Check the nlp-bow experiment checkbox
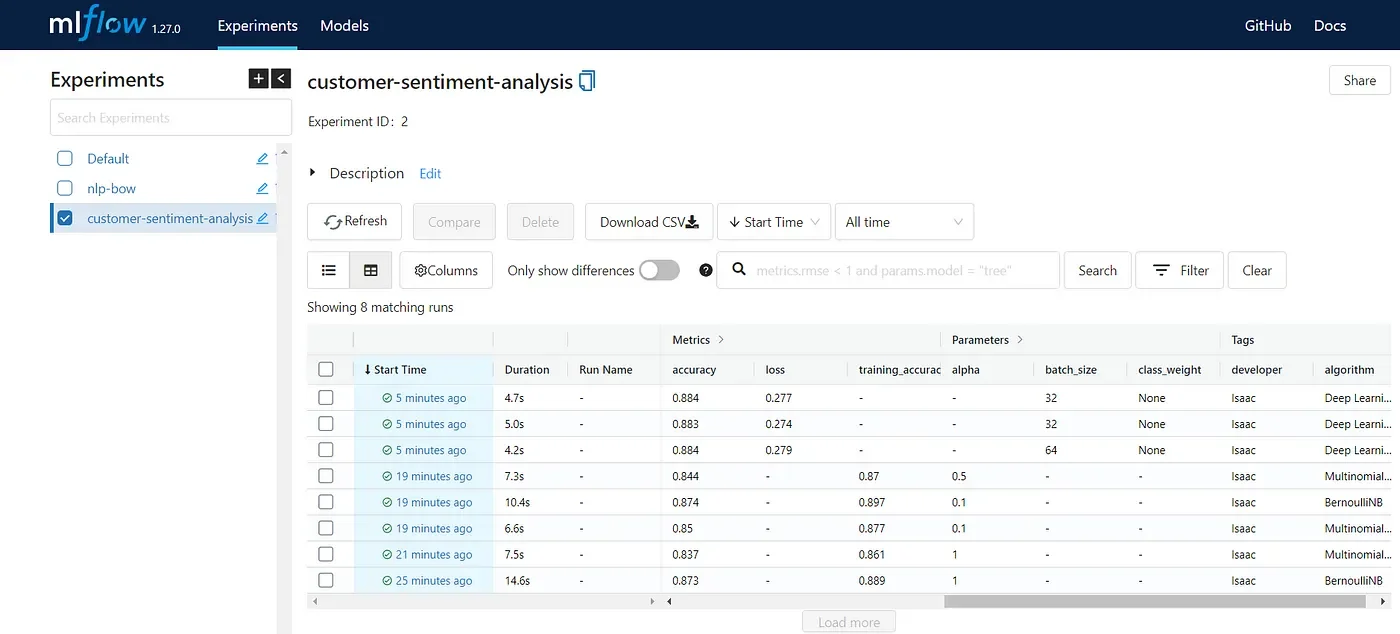1400x634 pixels. pos(65,188)
